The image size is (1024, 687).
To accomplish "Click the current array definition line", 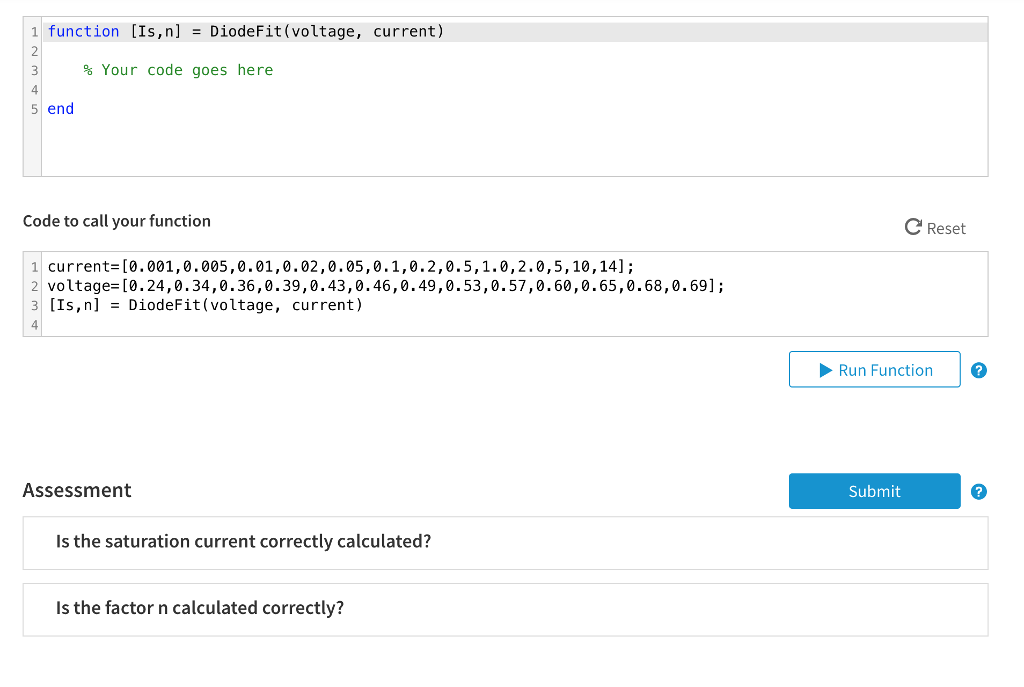I will pos(340,267).
